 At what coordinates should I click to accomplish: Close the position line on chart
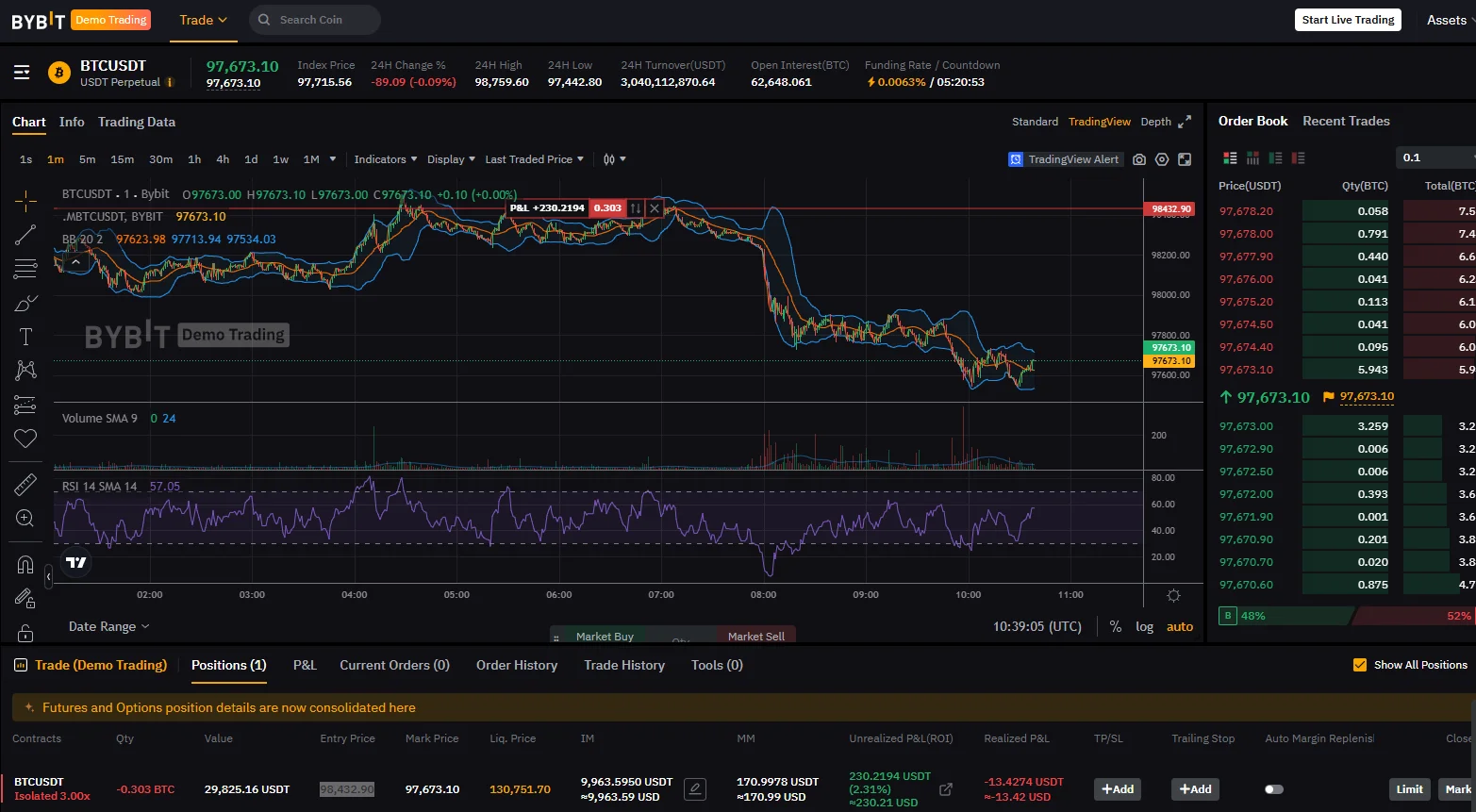click(x=655, y=208)
